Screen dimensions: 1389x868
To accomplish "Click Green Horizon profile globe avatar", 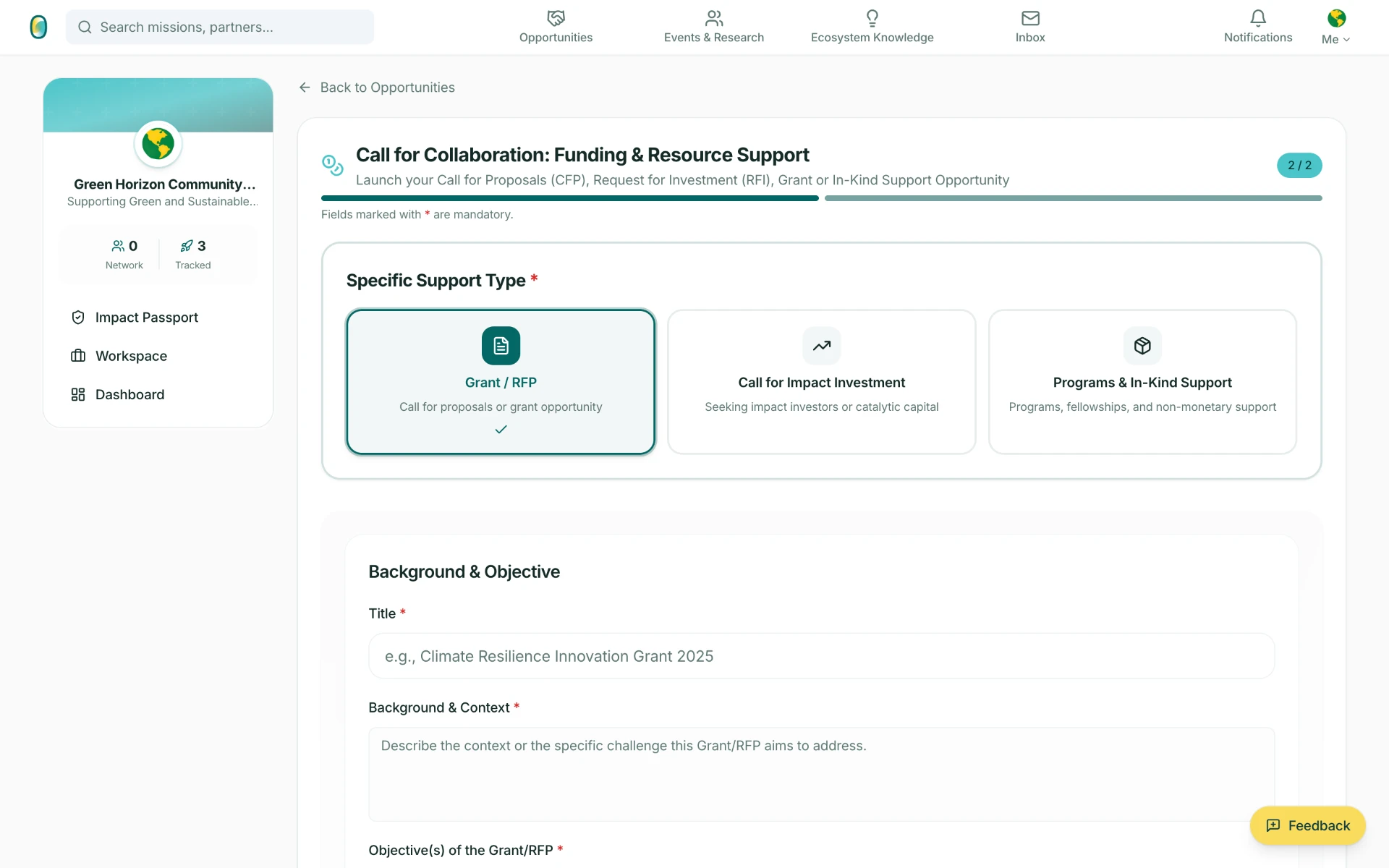I will tap(158, 144).
